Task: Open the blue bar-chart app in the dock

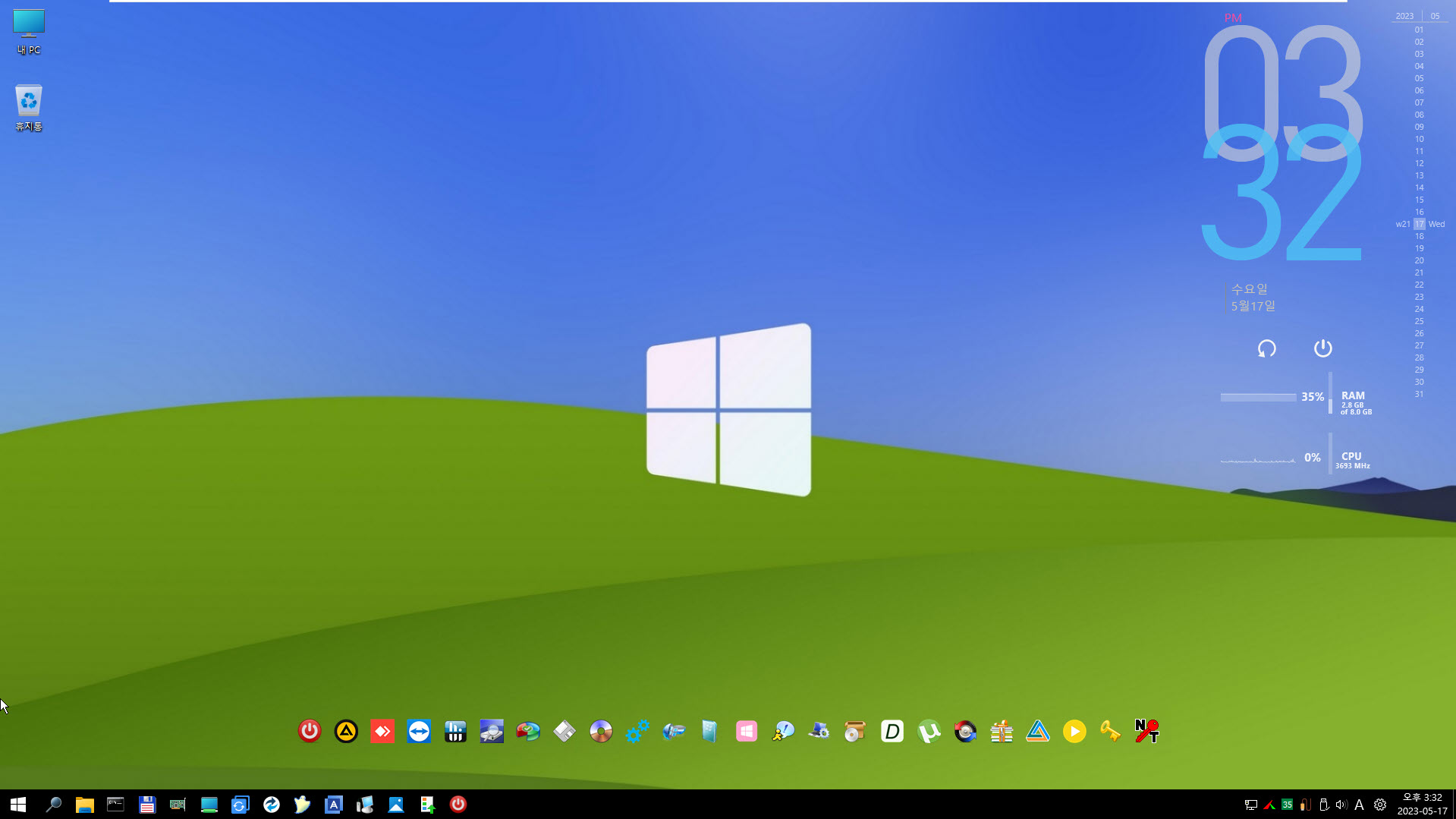Action: pyautogui.click(x=455, y=731)
